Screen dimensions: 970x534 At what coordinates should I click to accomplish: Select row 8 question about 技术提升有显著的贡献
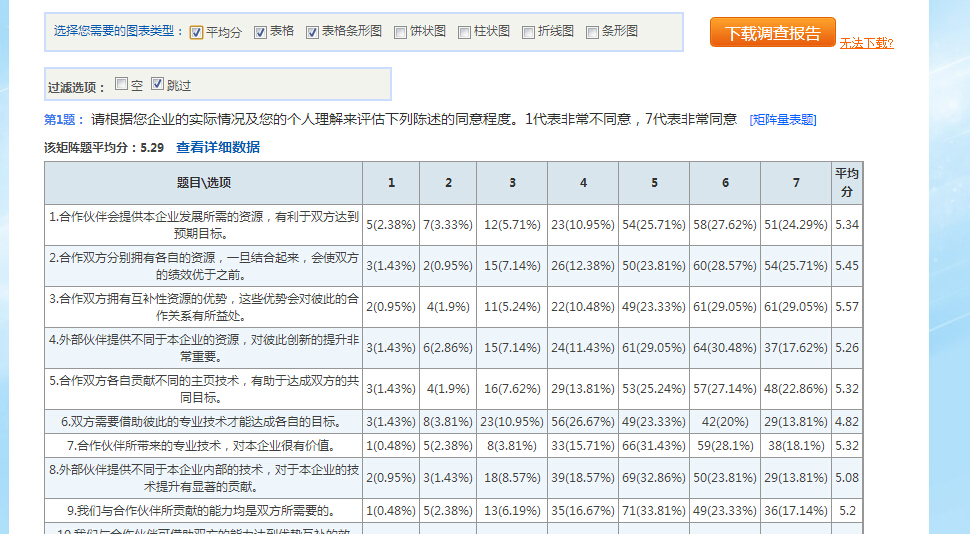point(204,478)
